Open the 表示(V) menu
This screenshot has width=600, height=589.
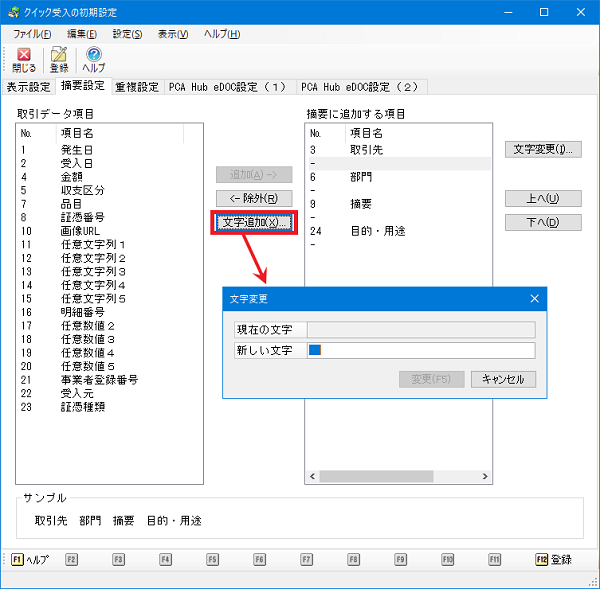(173, 34)
